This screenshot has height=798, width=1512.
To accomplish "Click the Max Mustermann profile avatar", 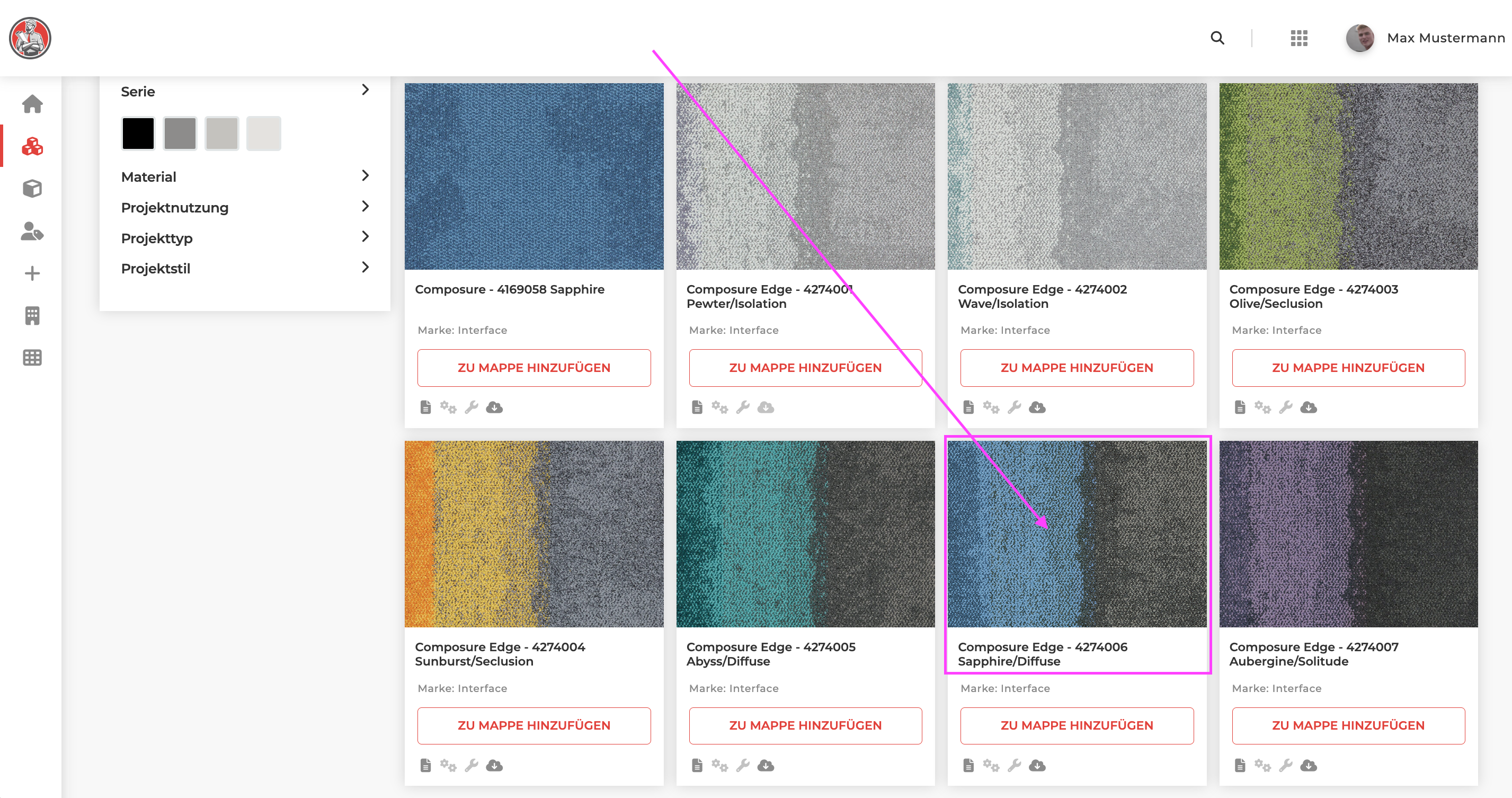I will [1359, 38].
